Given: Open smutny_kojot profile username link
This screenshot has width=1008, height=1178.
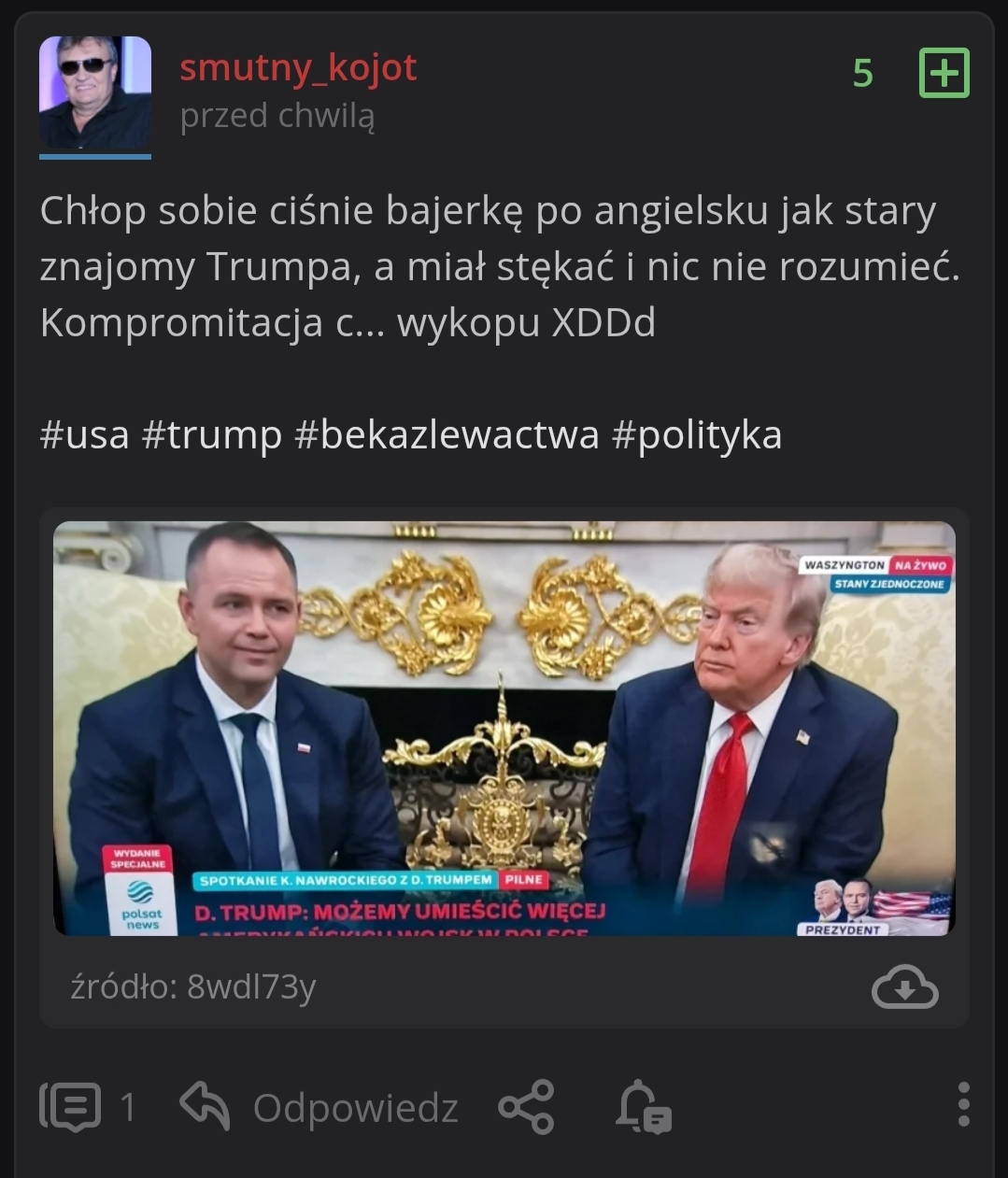Looking at the screenshot, I should tap(298, 67).
